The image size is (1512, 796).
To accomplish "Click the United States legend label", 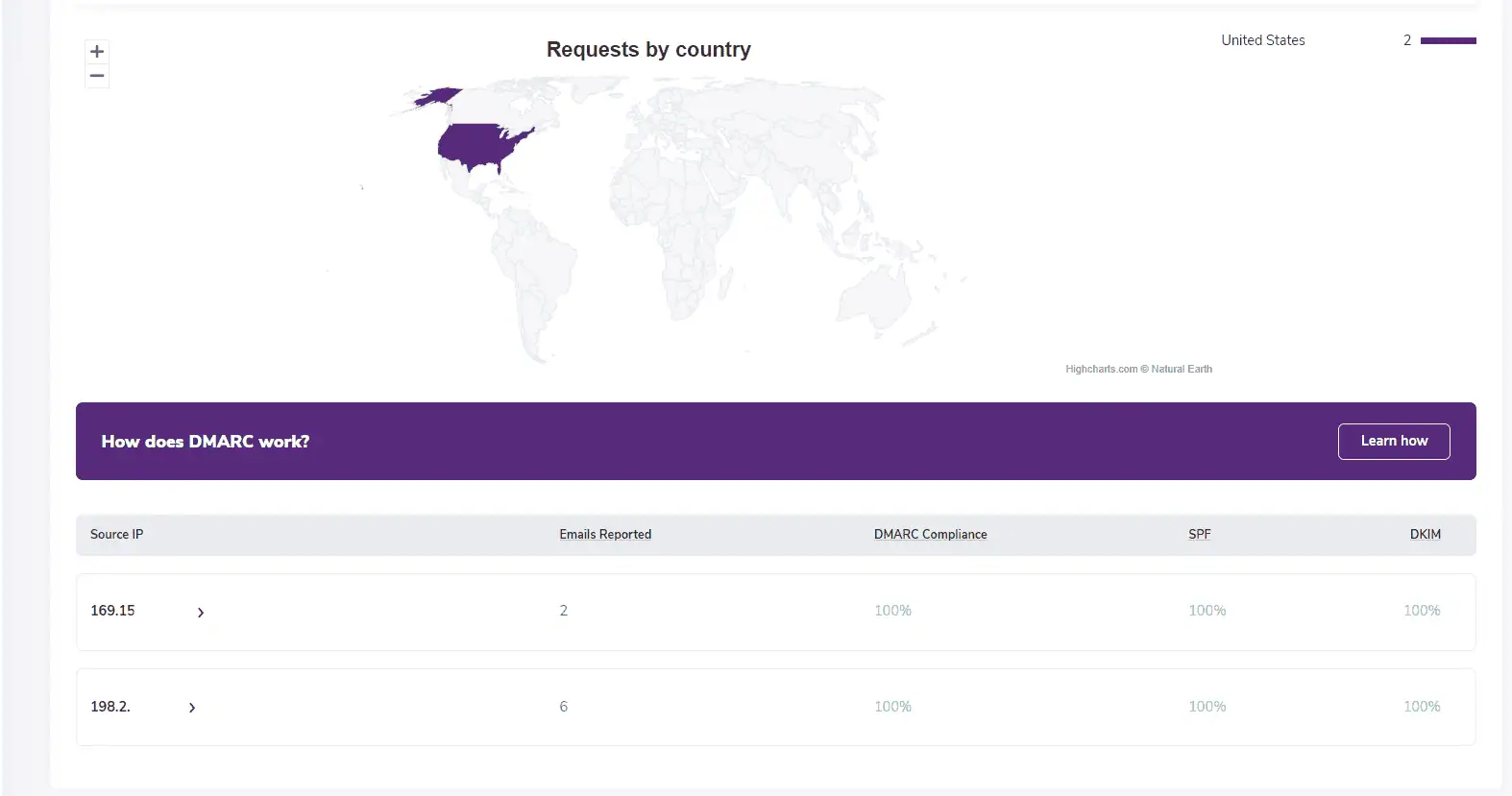I will (x=1262, y=40).
